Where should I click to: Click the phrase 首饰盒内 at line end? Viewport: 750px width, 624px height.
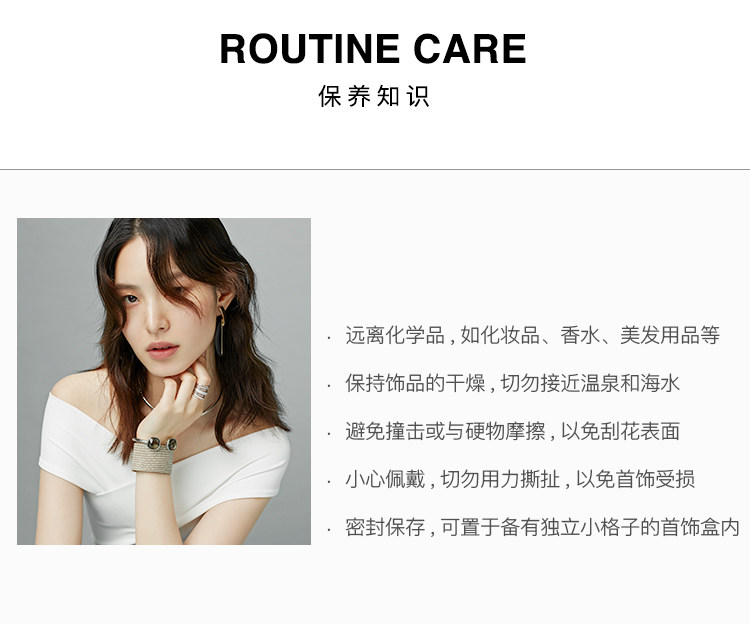tap(701, 527)
